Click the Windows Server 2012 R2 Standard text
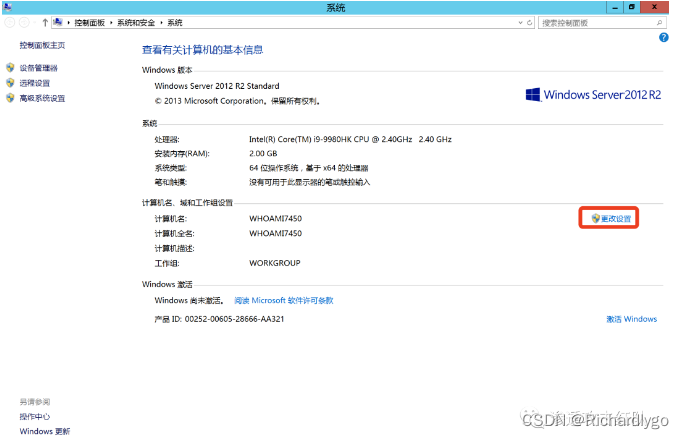Screen dimensions: 684x439 (217, 86)
